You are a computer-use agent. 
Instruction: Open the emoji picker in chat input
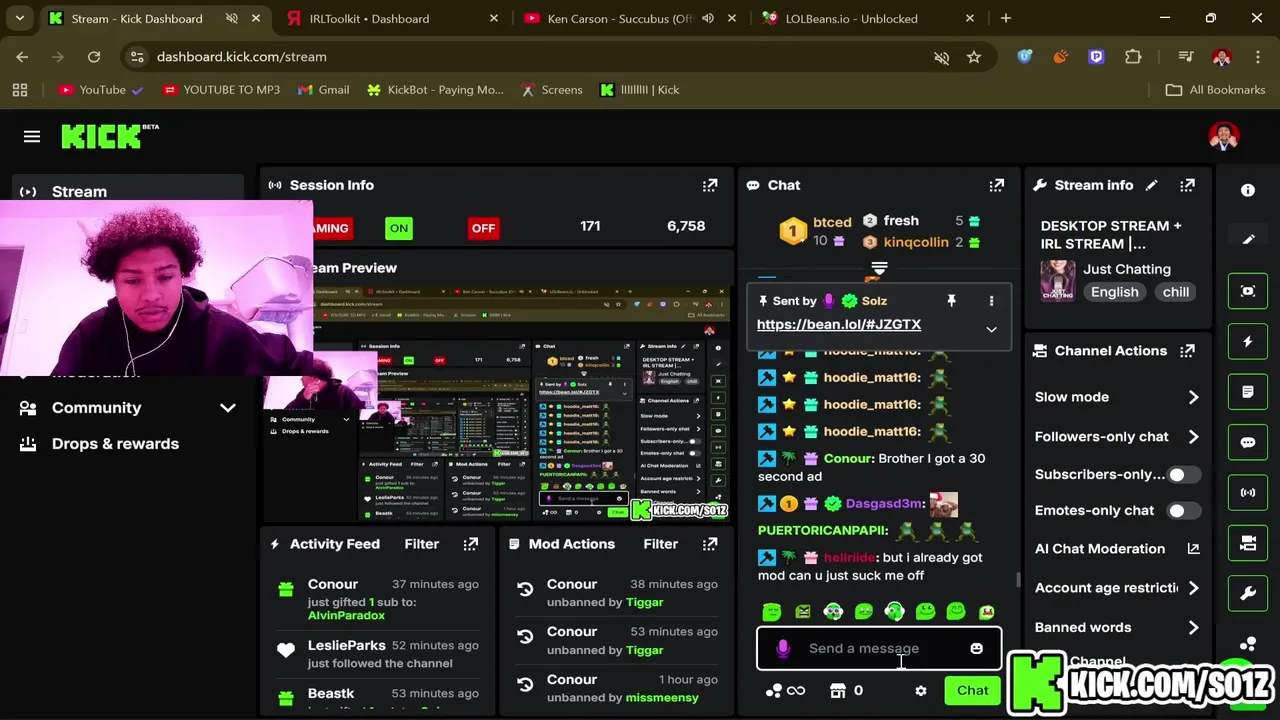tap(977, 649)
